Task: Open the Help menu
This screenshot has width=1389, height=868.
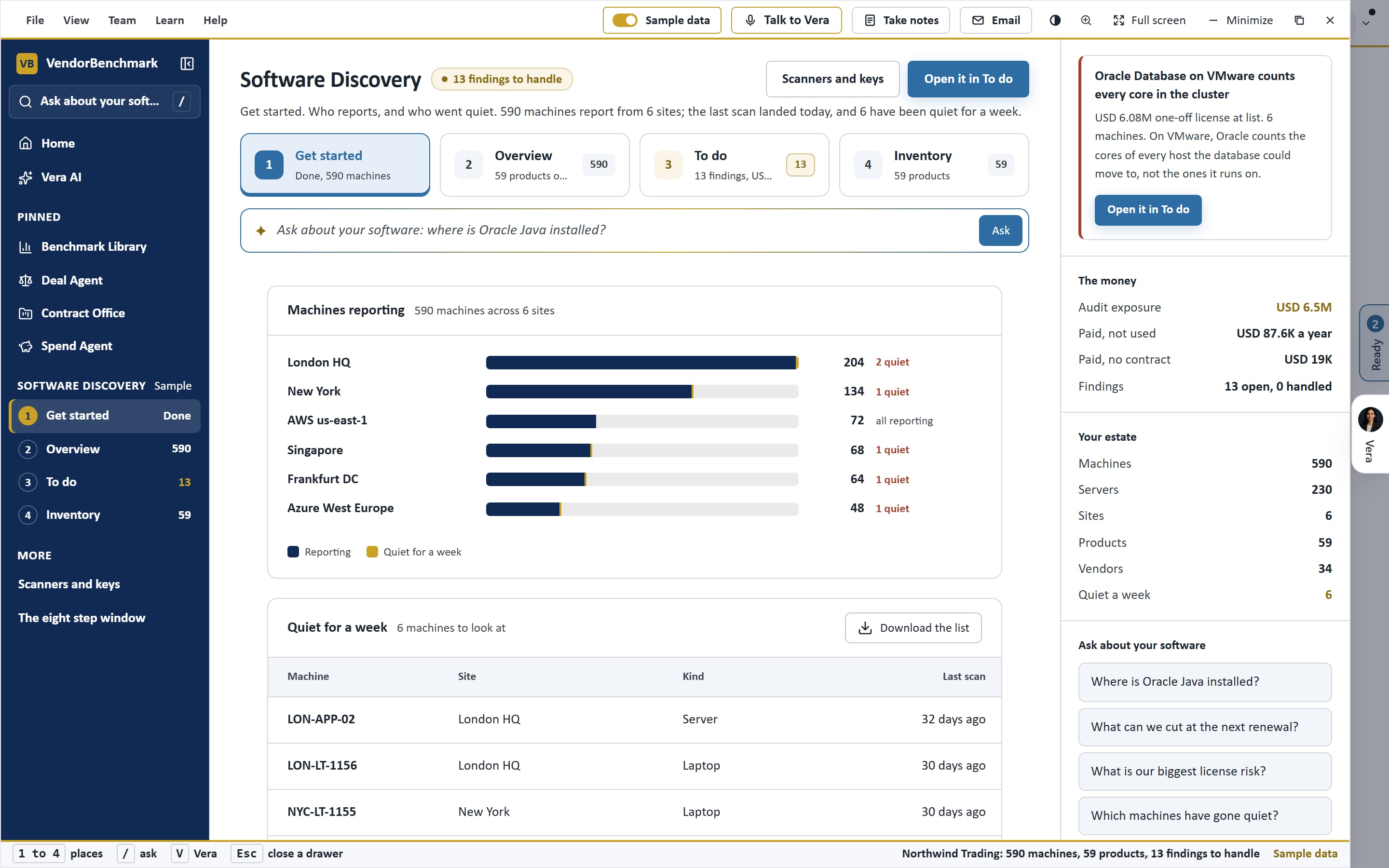Action: [x=215, y=20]
